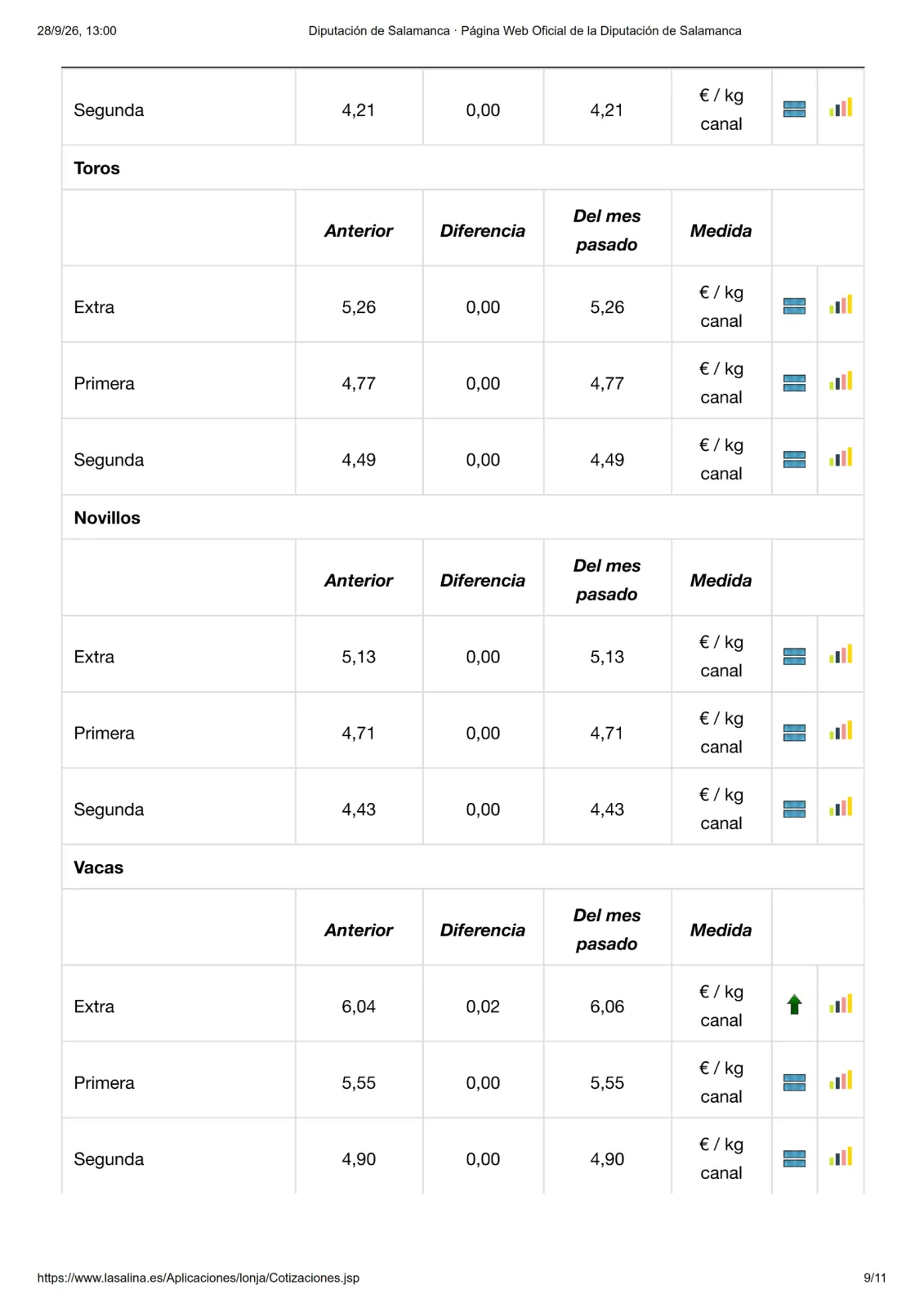Click the top Segunda row's bar chart icon

pos(841,108)
